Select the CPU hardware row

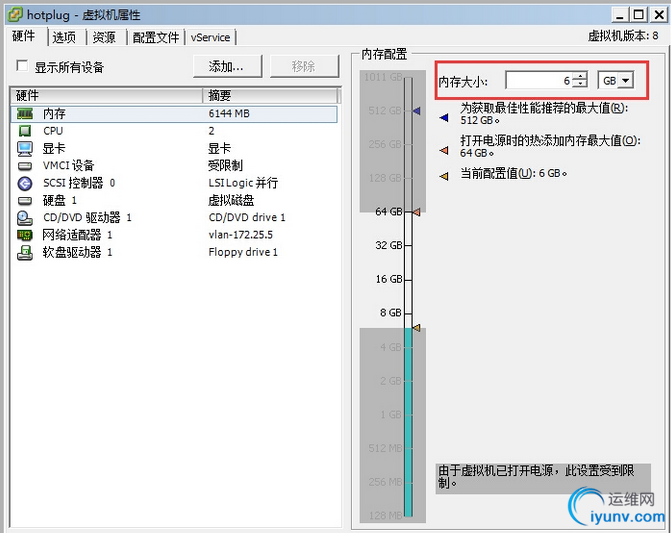174,131
